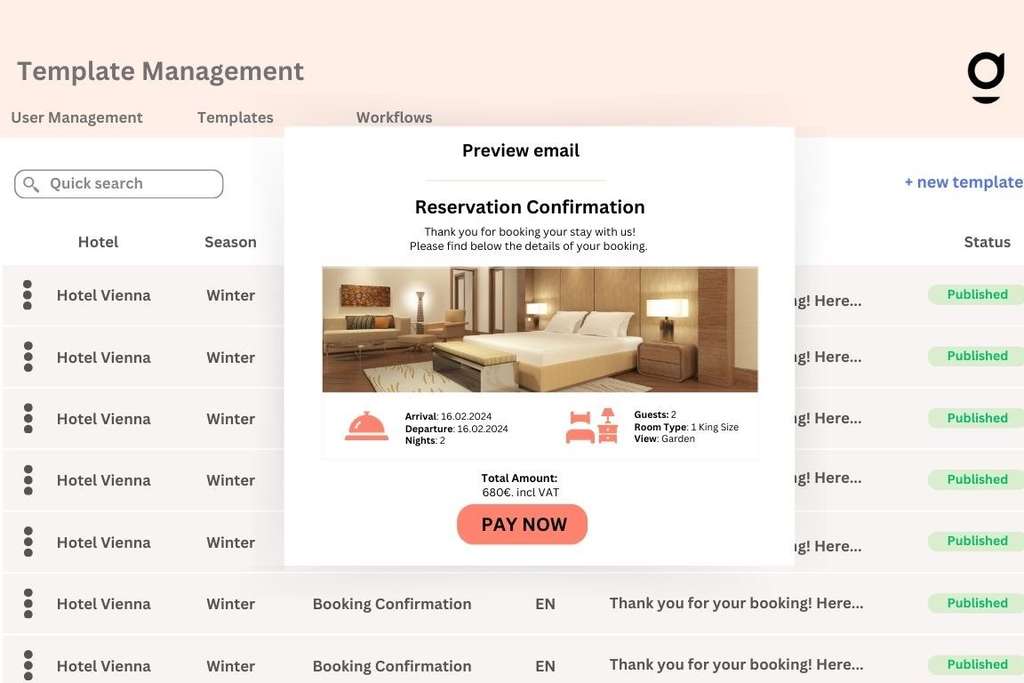Open the kebab menu on the fourth Hotel Vienna row

tap(27, 480)
